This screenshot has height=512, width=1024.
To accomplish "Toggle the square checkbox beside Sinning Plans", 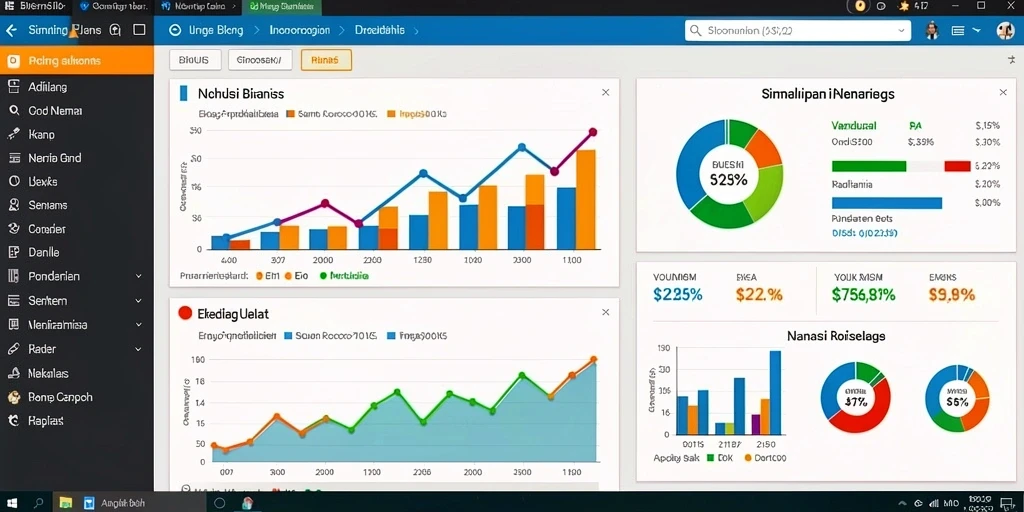I will pos(139,30).
